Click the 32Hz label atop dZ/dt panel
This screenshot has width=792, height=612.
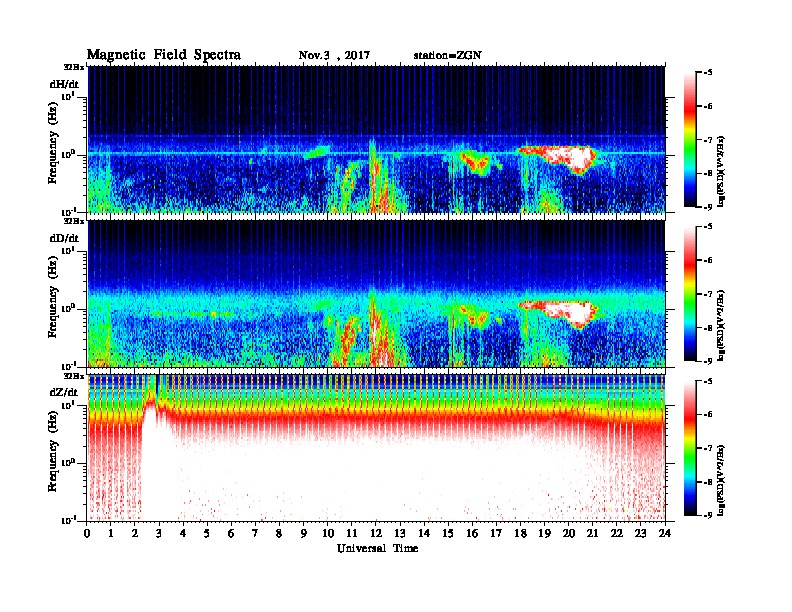(73, 376)
